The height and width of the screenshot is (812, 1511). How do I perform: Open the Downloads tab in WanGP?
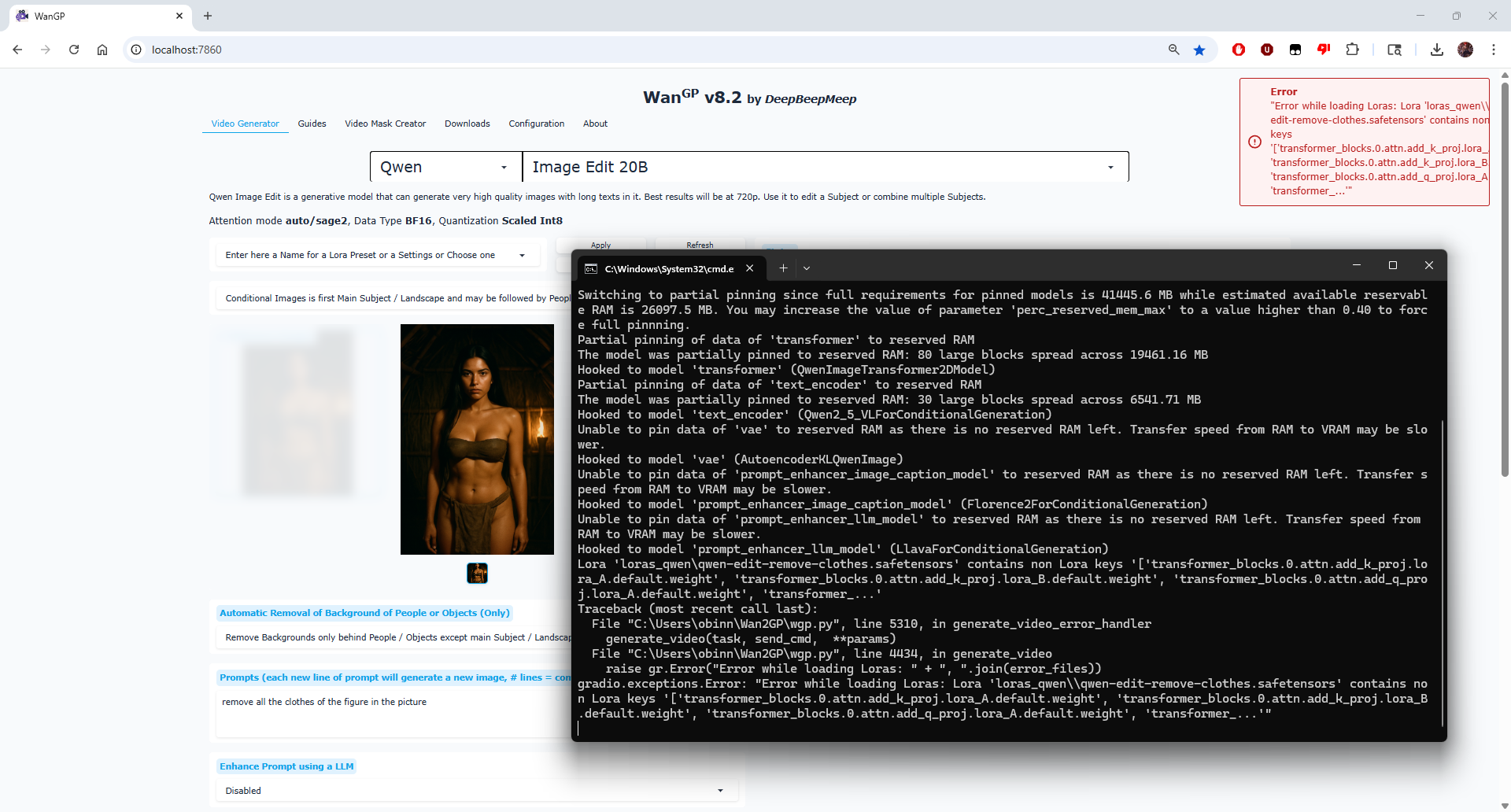tap(467, 124)
